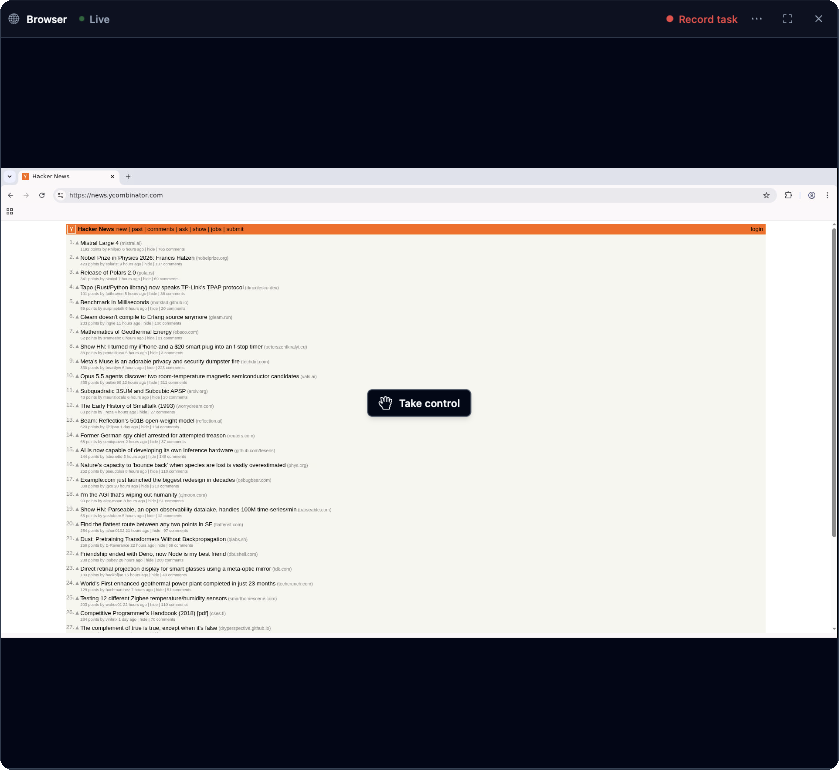839x770 pixels.
Task: Upvote Meta's Muse dumpster fire story
Action: point(77,362)
